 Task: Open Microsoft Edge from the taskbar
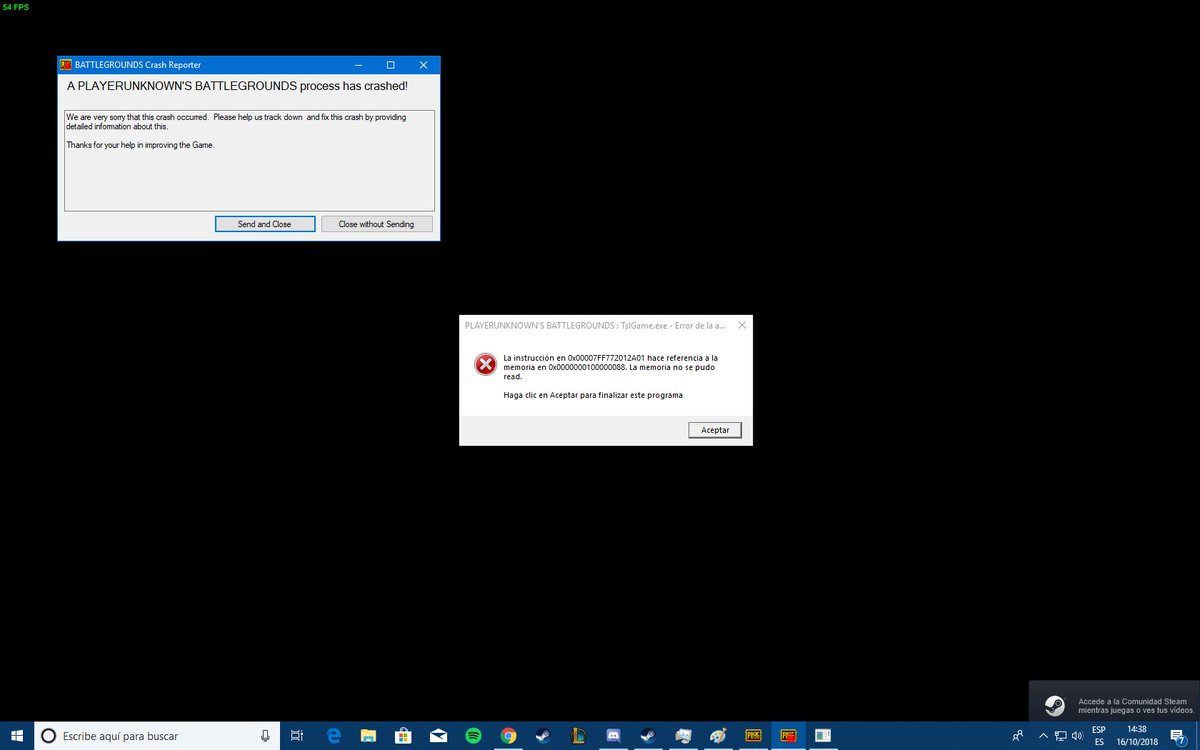334,736
